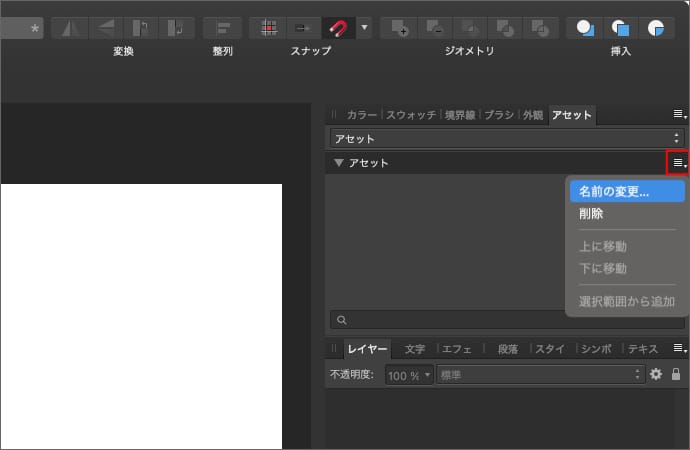The width and height of the screenshot is (690, 450).
Task: Open the アセット category dropdown
Action: click(x=507, y=138)
